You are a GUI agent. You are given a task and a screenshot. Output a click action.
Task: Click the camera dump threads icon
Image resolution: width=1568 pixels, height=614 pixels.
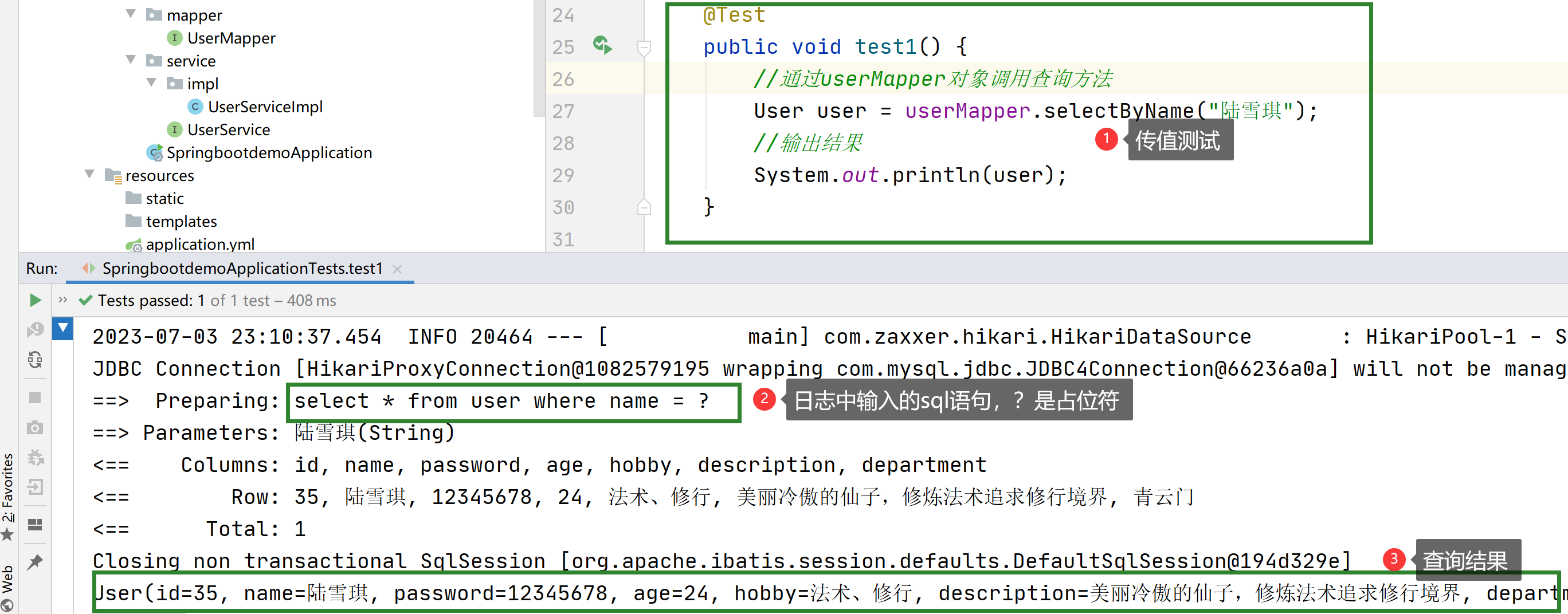click(x=36, y=427)
